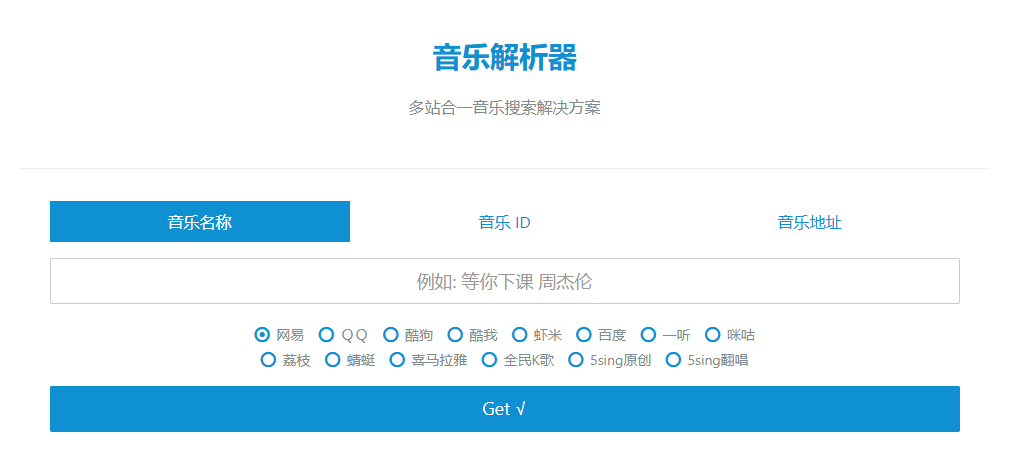Choose the 蜻蜓 radio button
Viewport: 1020px width, 462px height.
coord(333,360)
